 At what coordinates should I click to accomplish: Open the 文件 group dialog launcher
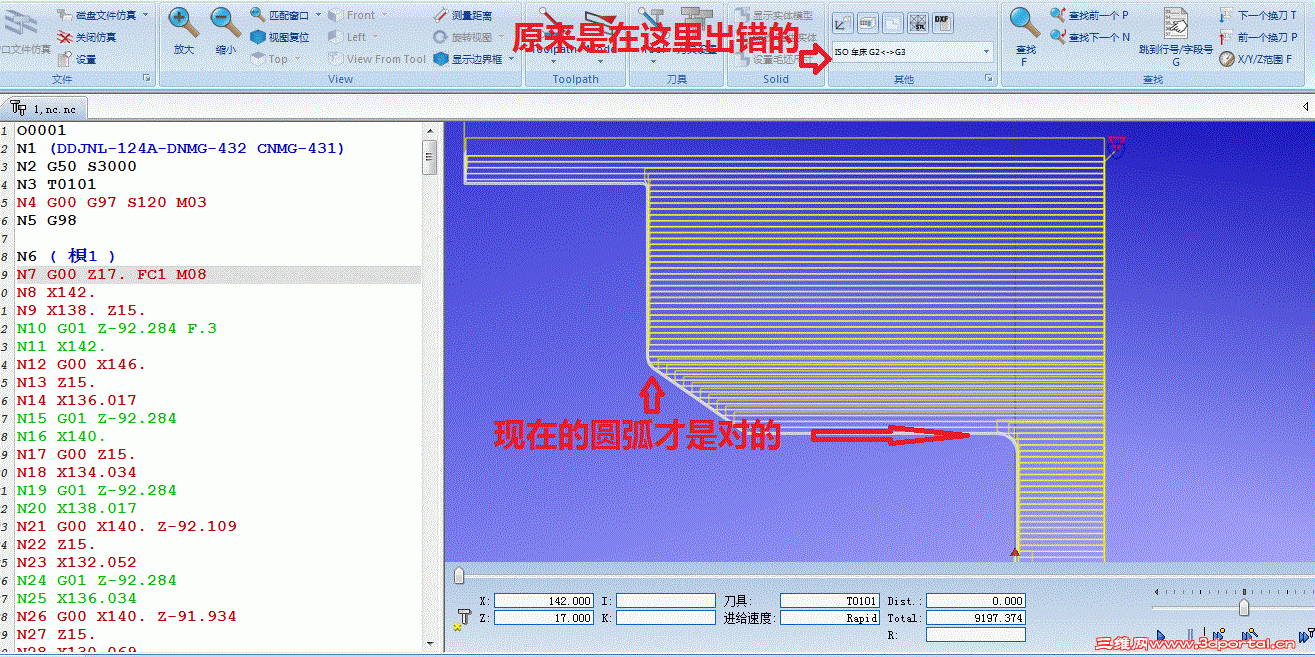click(x=147, y=79)
